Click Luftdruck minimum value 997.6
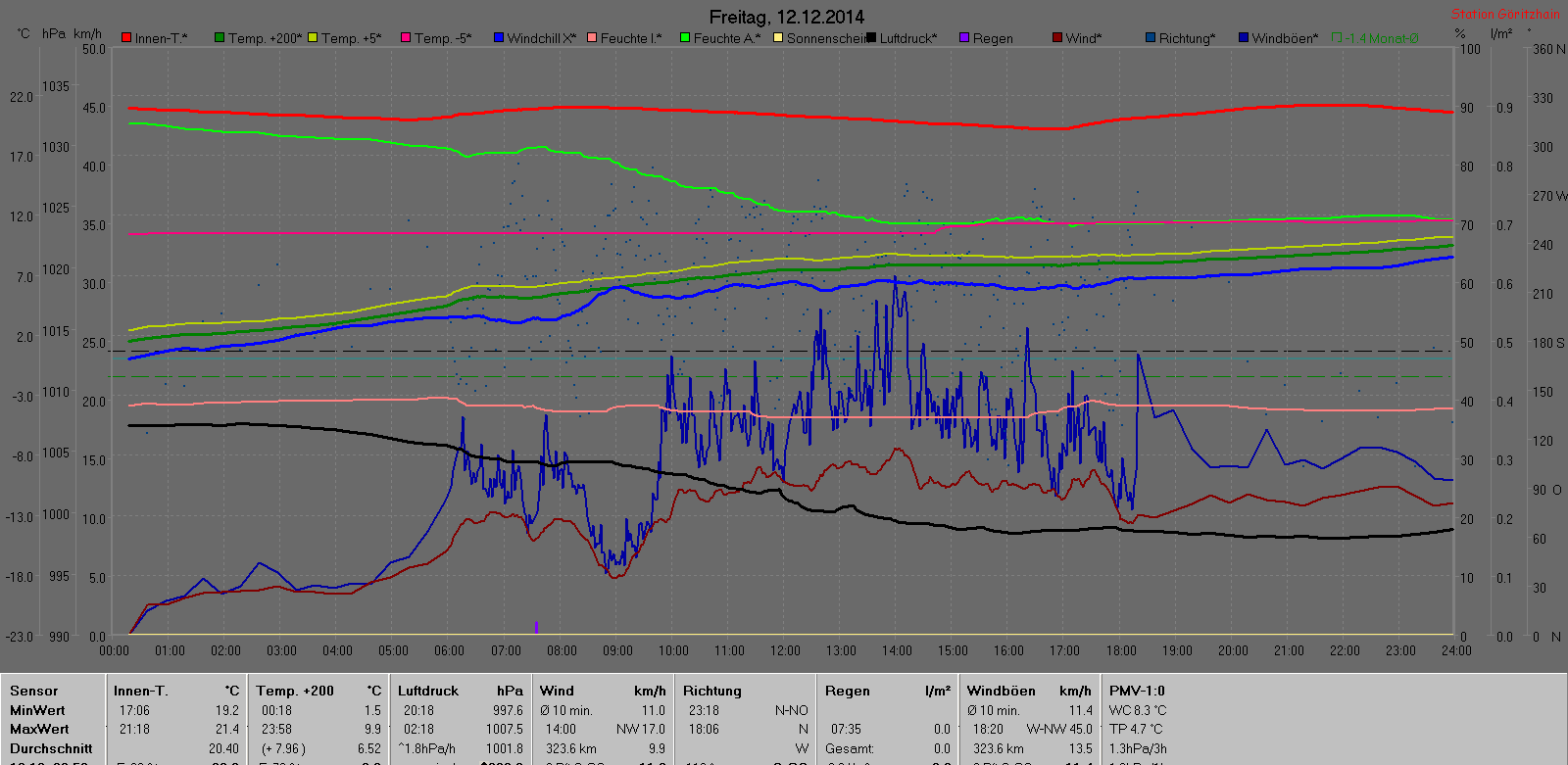 click(508, 710)
